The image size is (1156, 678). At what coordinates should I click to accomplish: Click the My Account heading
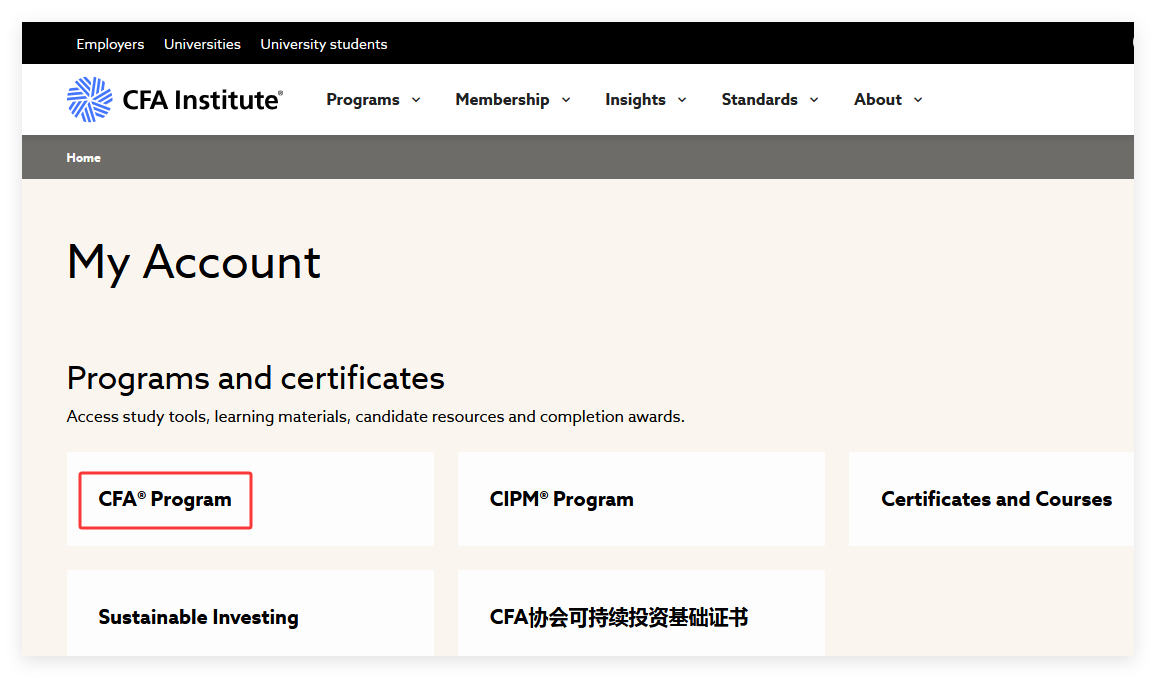point(194,262)
